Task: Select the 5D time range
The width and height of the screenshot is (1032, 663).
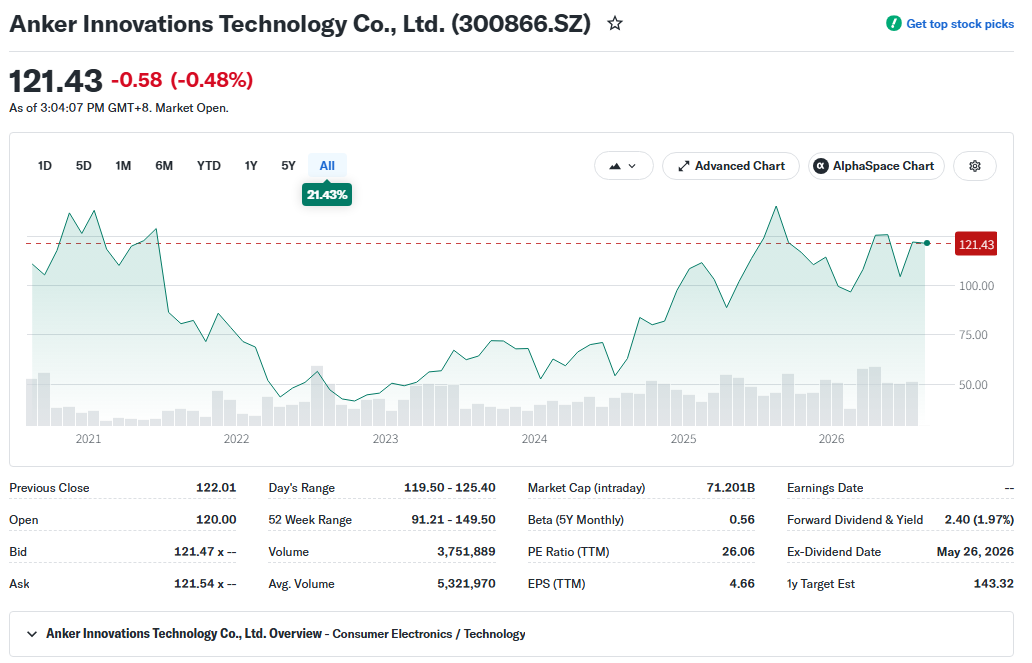Action: 84,166
